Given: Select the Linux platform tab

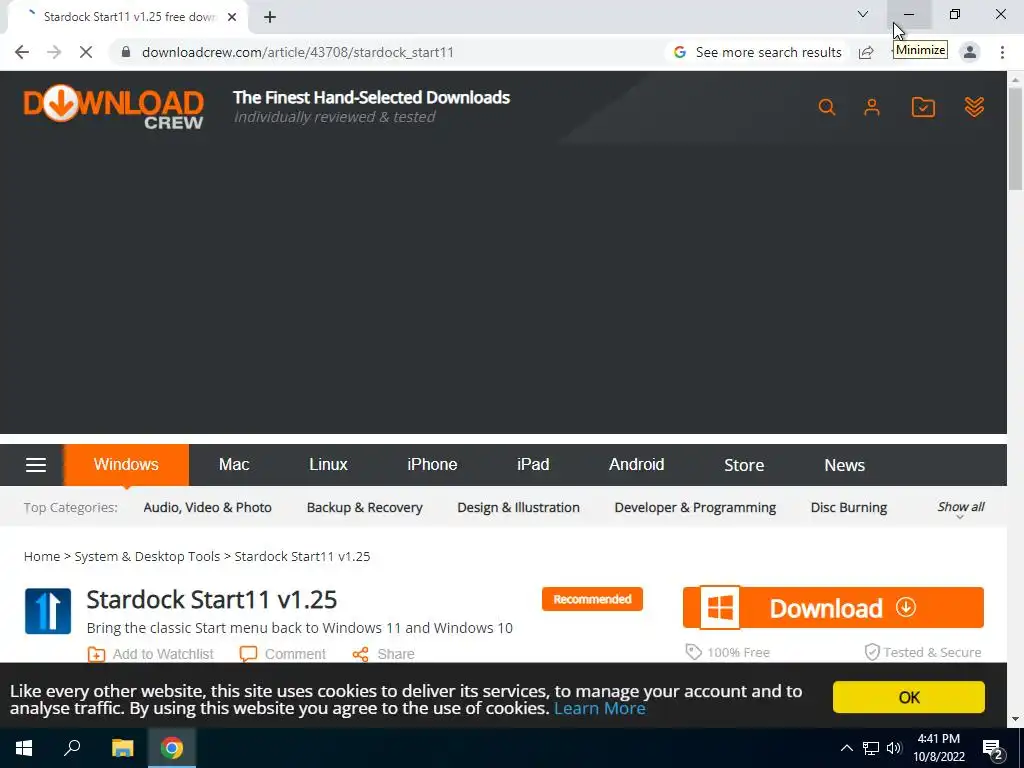Looking at the screenshot, I should pos(328,465).
